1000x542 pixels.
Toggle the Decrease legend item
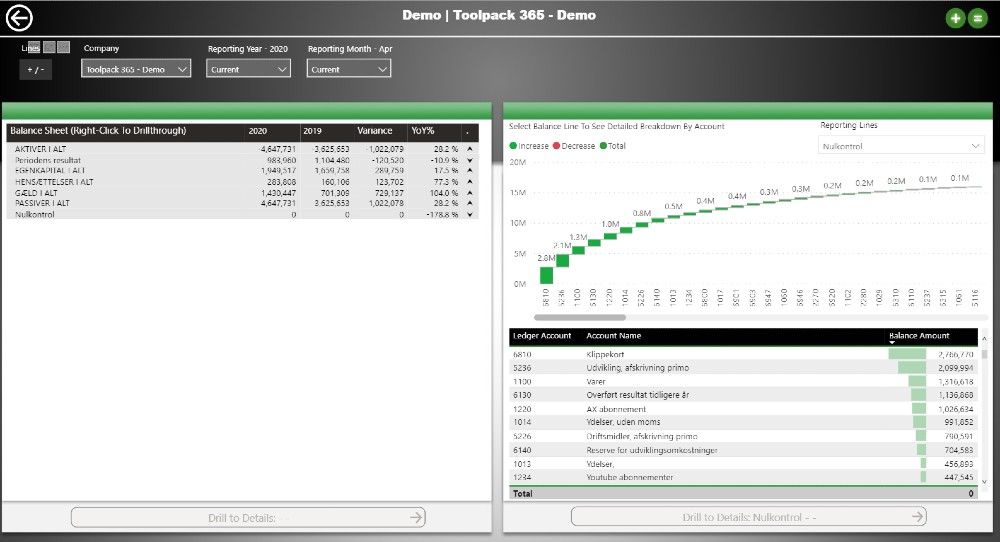[x=575, y=146]
